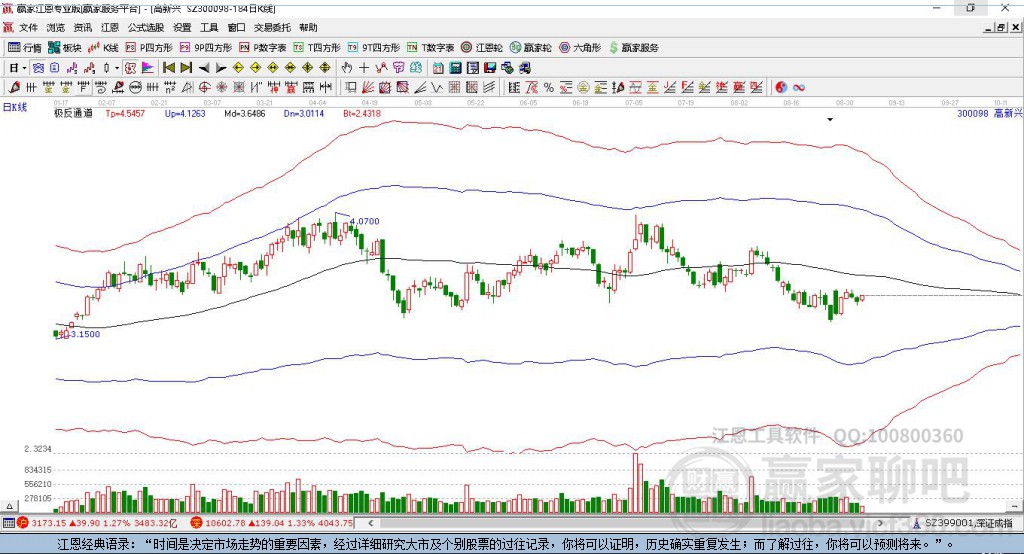Image resolution: width=1024 pixels, height=554 pixels.
Task: Open the P数字表 tool
Action: pos(263,48)
